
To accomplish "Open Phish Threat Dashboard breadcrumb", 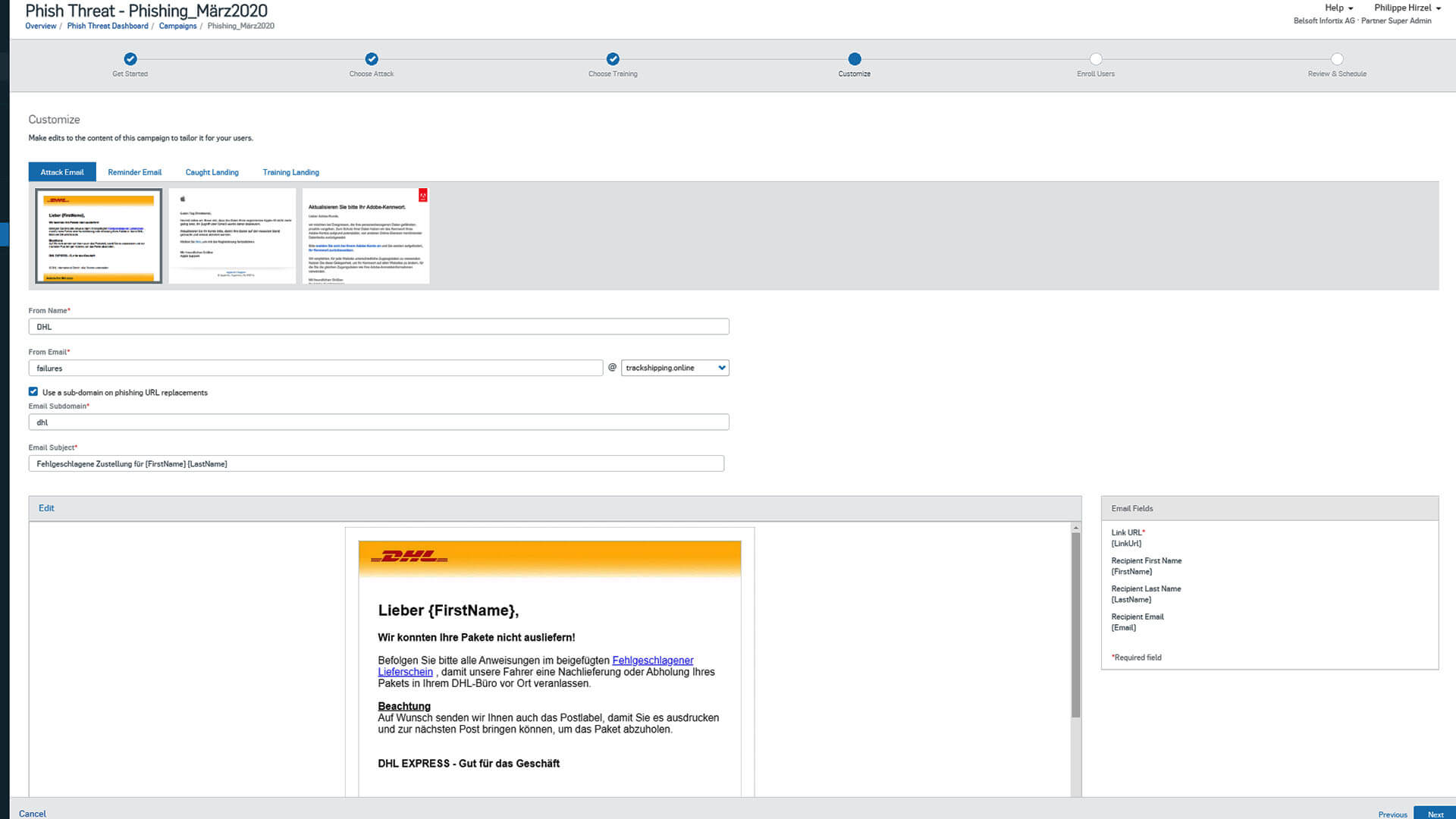I will click(108, 26).
